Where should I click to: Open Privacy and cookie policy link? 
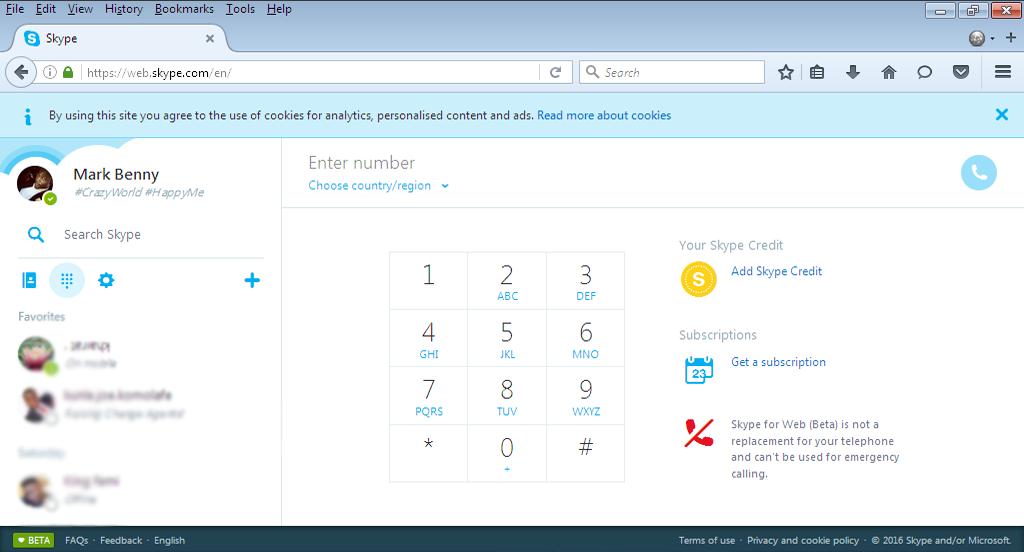click(803, 540)
